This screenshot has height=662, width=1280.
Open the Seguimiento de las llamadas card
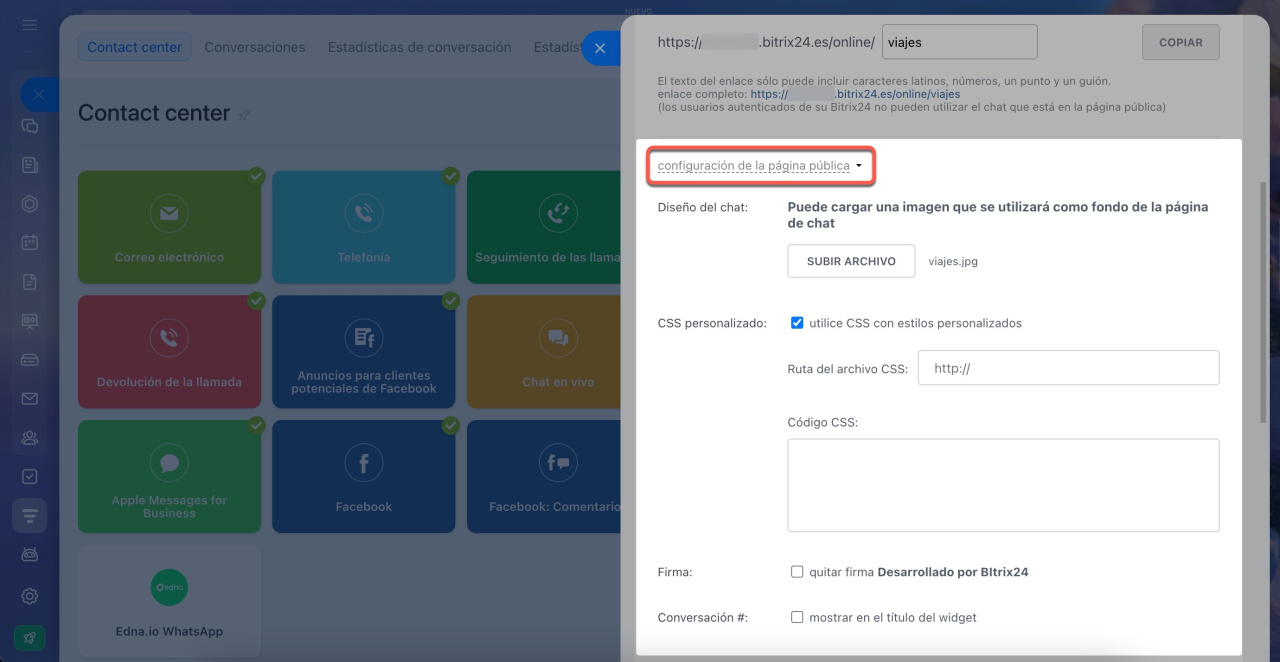pos(544,227)
